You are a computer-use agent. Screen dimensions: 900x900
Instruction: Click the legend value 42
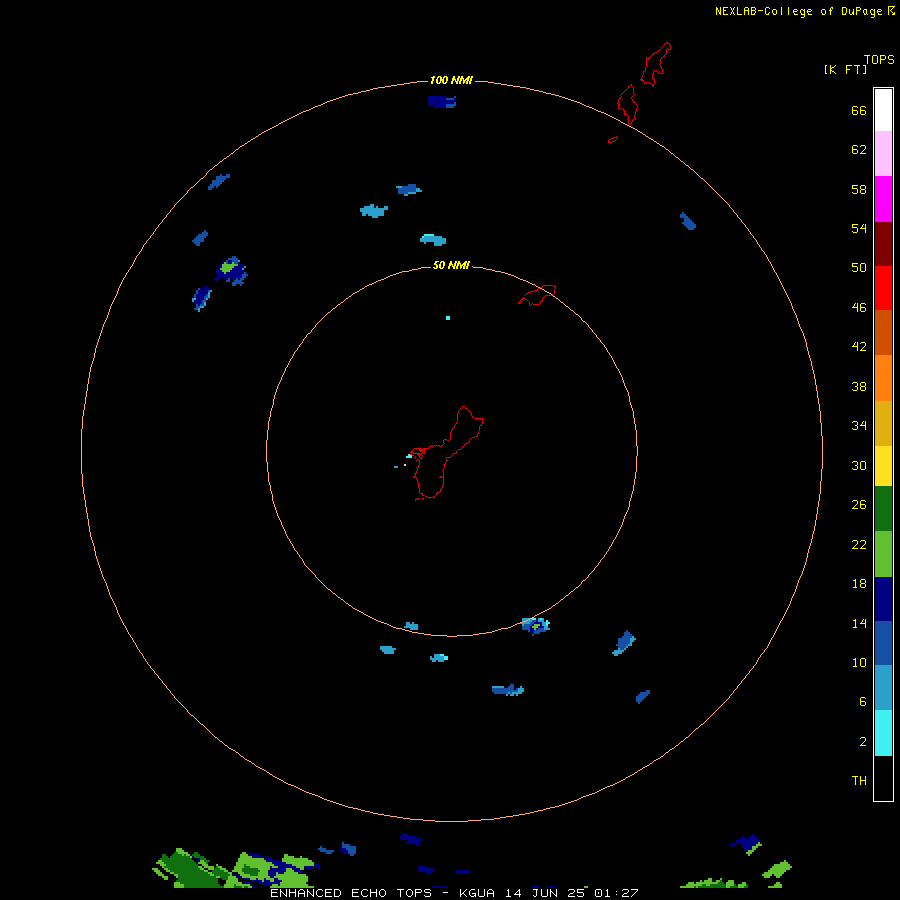(859, 346)
